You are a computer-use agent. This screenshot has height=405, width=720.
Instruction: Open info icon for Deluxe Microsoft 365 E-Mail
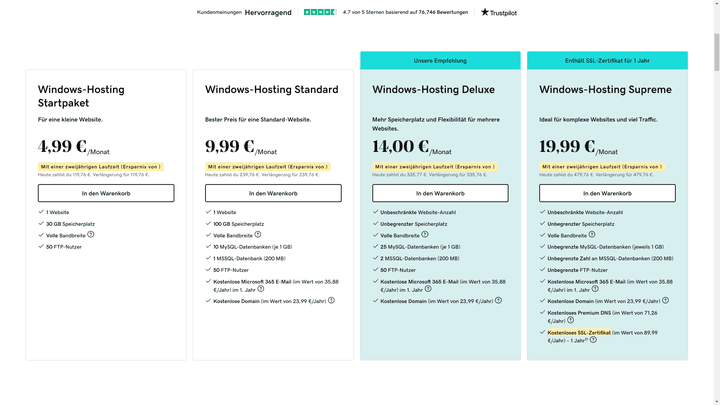428,289
